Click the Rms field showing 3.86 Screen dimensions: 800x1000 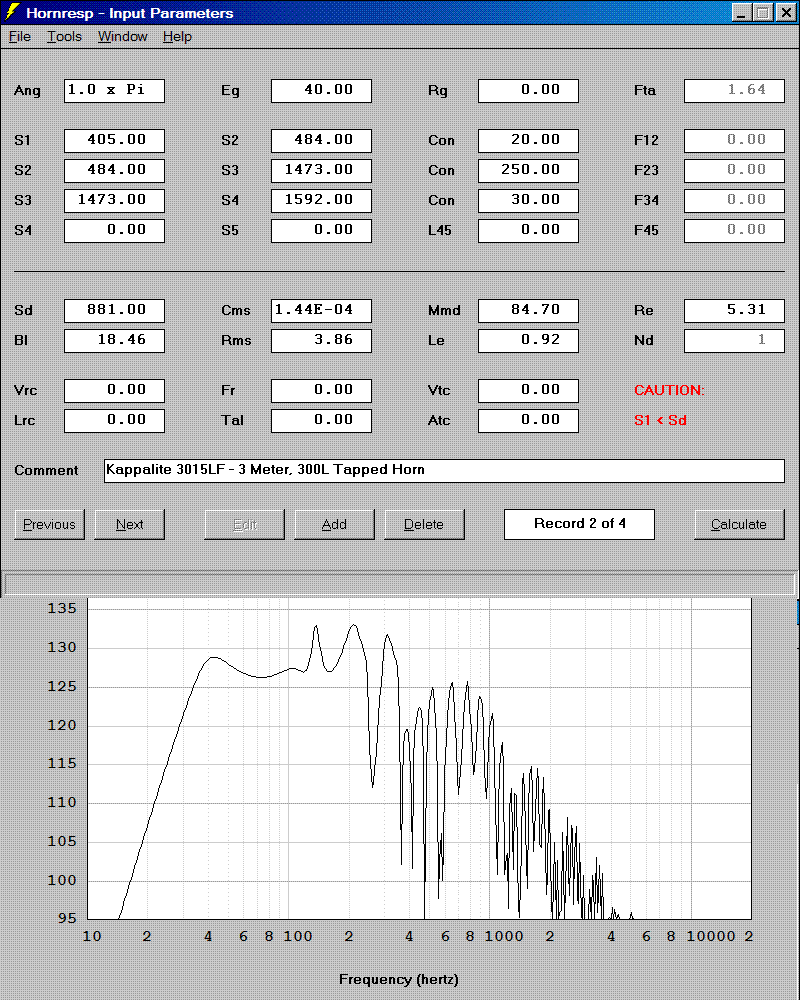point(321,341)
